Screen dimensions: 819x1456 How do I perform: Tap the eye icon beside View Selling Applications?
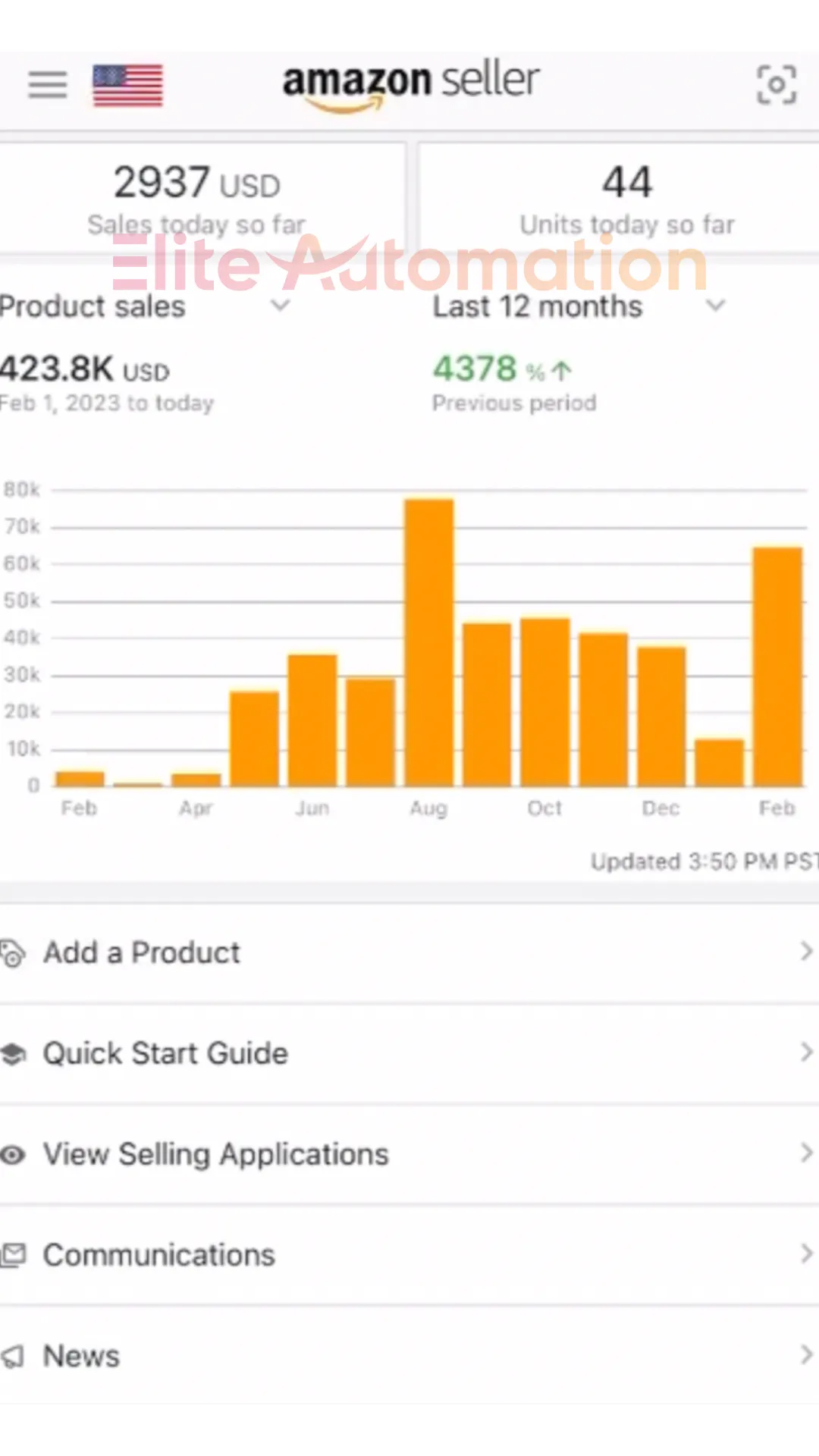pos(12,1155)
